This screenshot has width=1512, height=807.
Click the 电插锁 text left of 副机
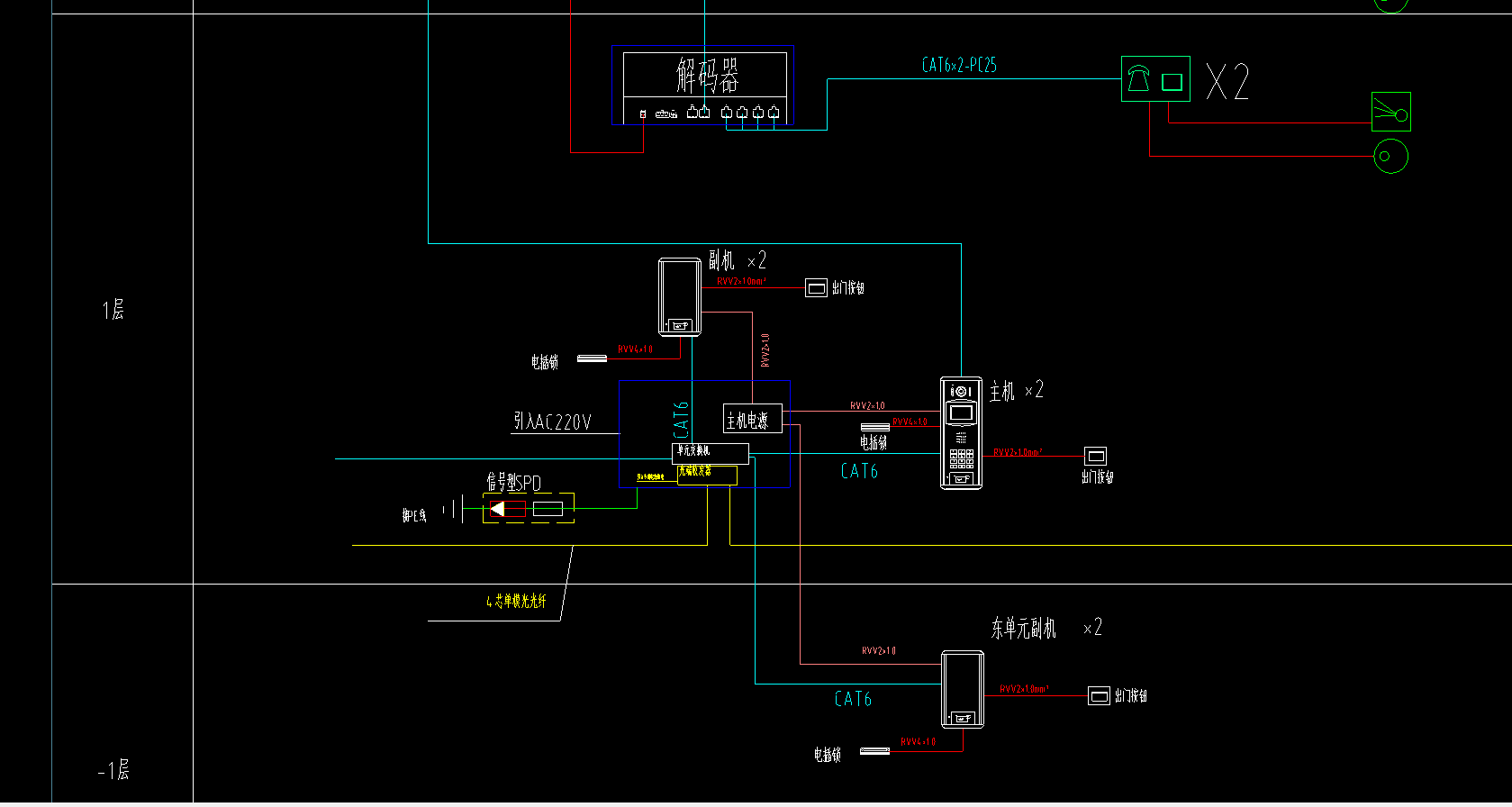pos(545,362)
